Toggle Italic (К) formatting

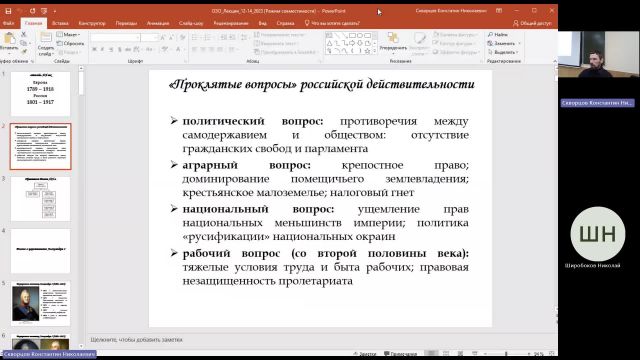(102, 49)
